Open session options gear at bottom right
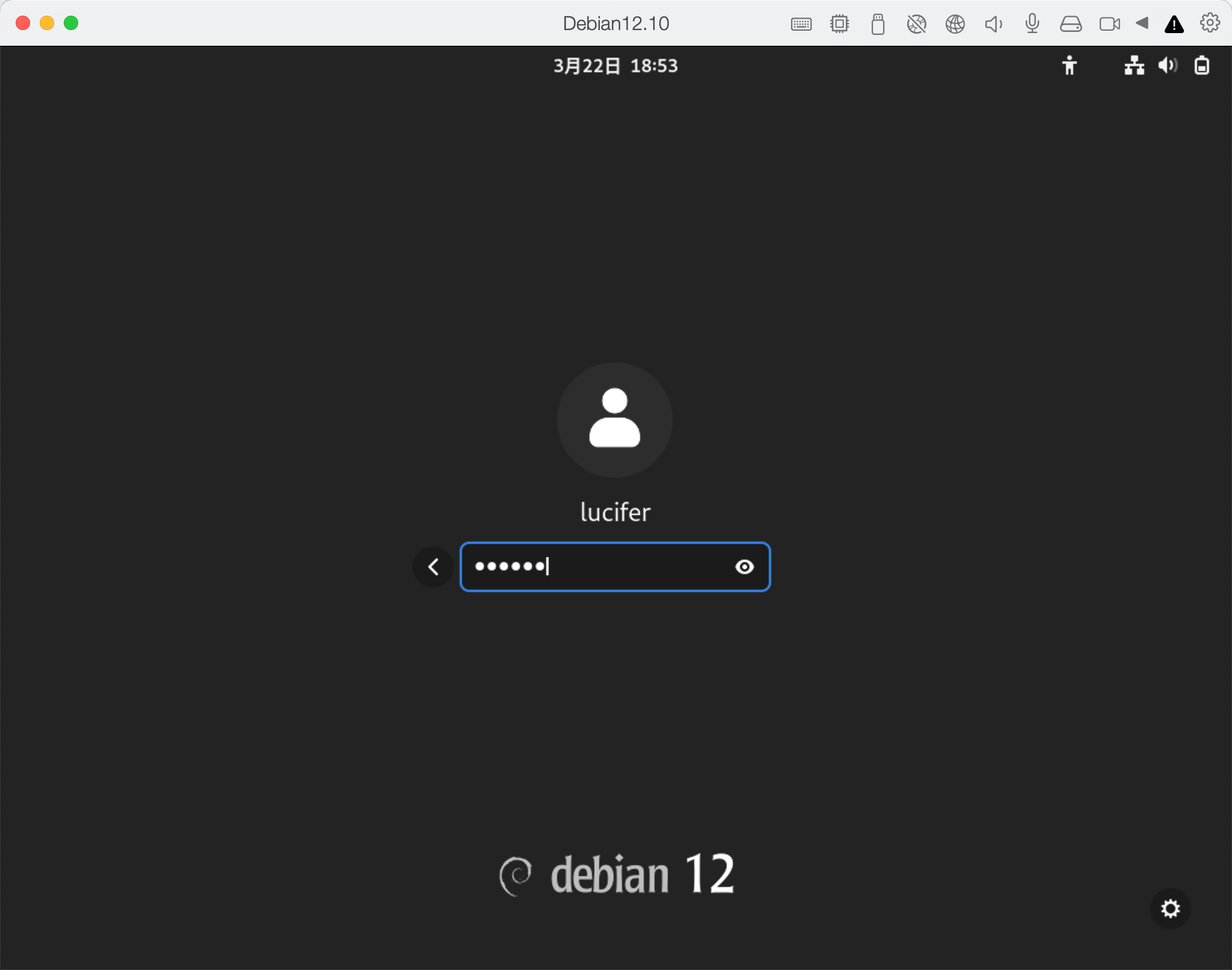This screenshot has width=1232, height=970. pyautogui.click(x=1170, y=908)
